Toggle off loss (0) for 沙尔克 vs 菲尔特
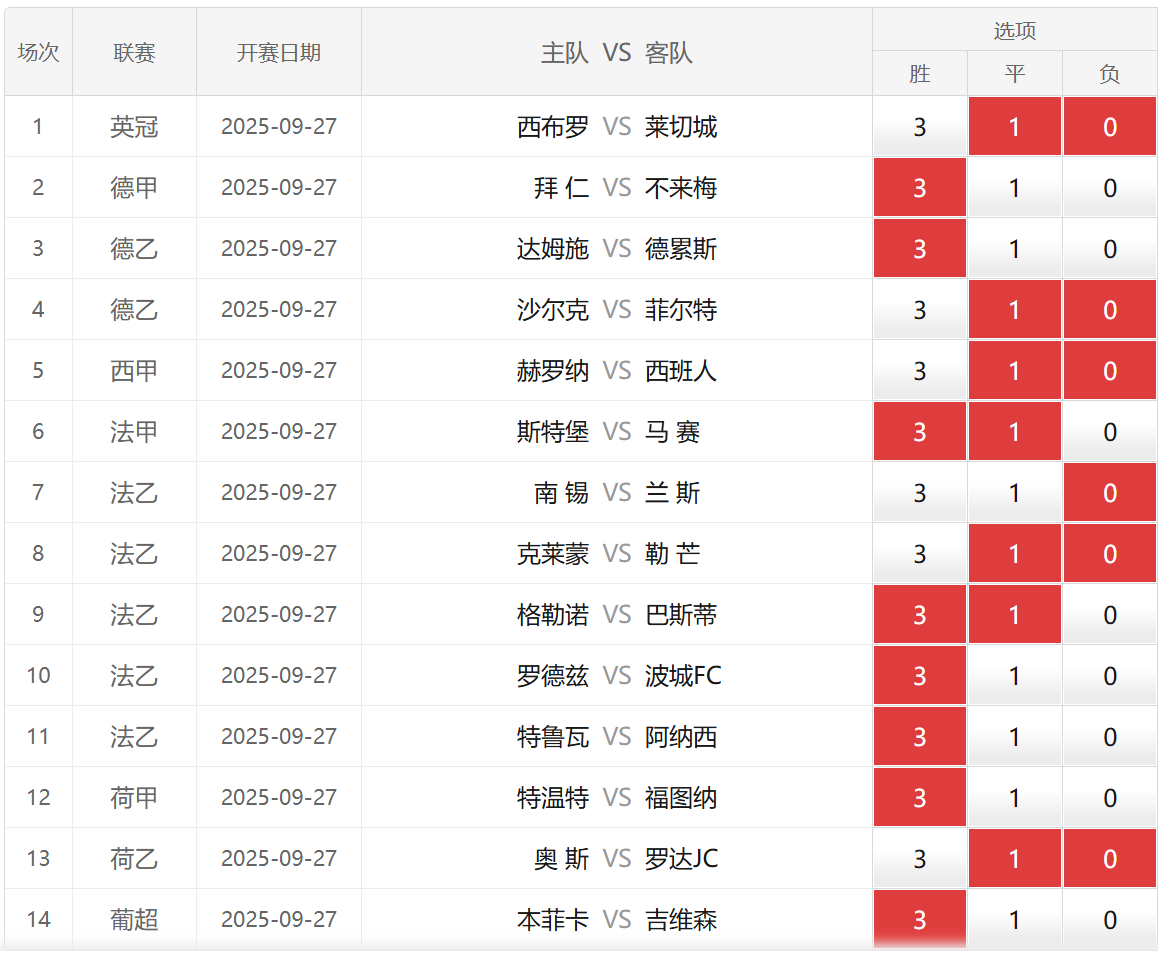Screen dimensions: 1158x960 [x=1109, y=310]
